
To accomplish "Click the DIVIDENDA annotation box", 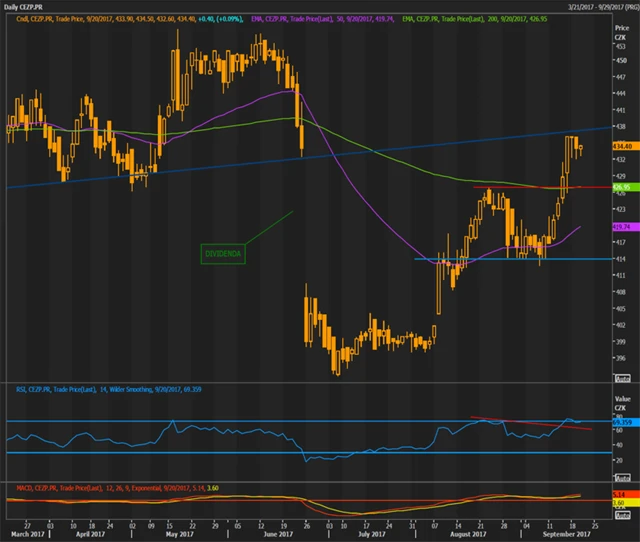I will coord(224,254).
